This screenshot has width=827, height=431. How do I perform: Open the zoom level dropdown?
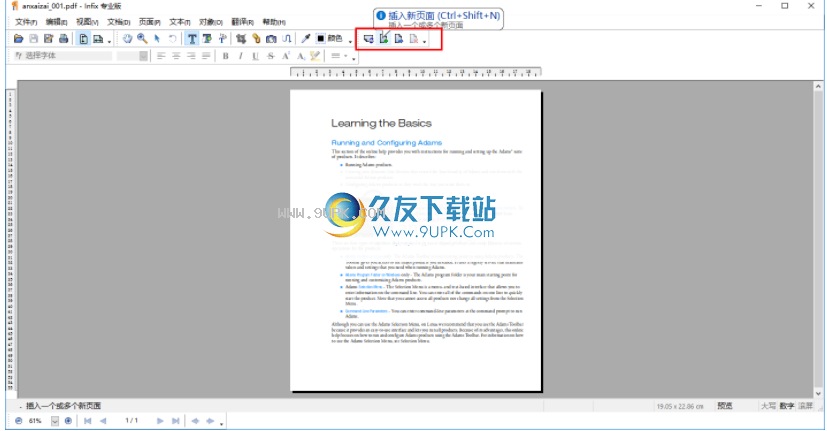[55, 420]
